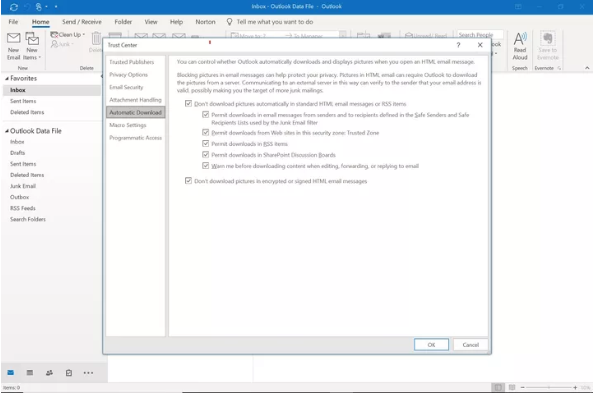Click the Tell me lightbulb icon

tap(230, 22)
